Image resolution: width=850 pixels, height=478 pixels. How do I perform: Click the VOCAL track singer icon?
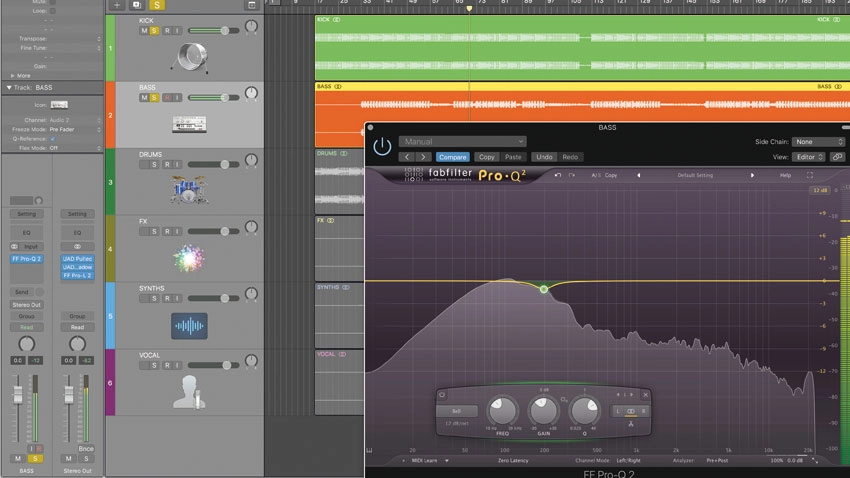tap(189, 392)
